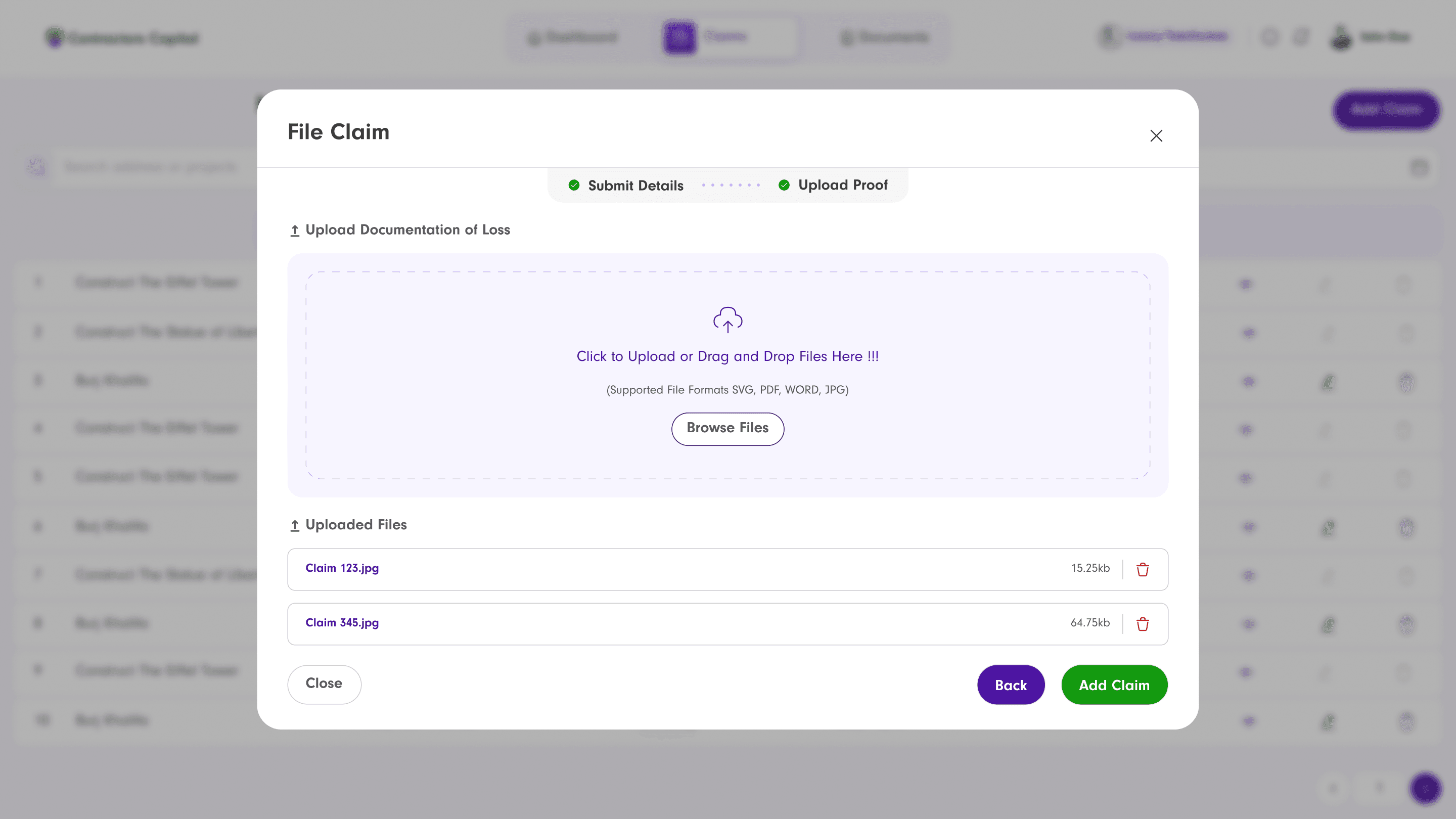Click Browse Files button

point(727,428)
